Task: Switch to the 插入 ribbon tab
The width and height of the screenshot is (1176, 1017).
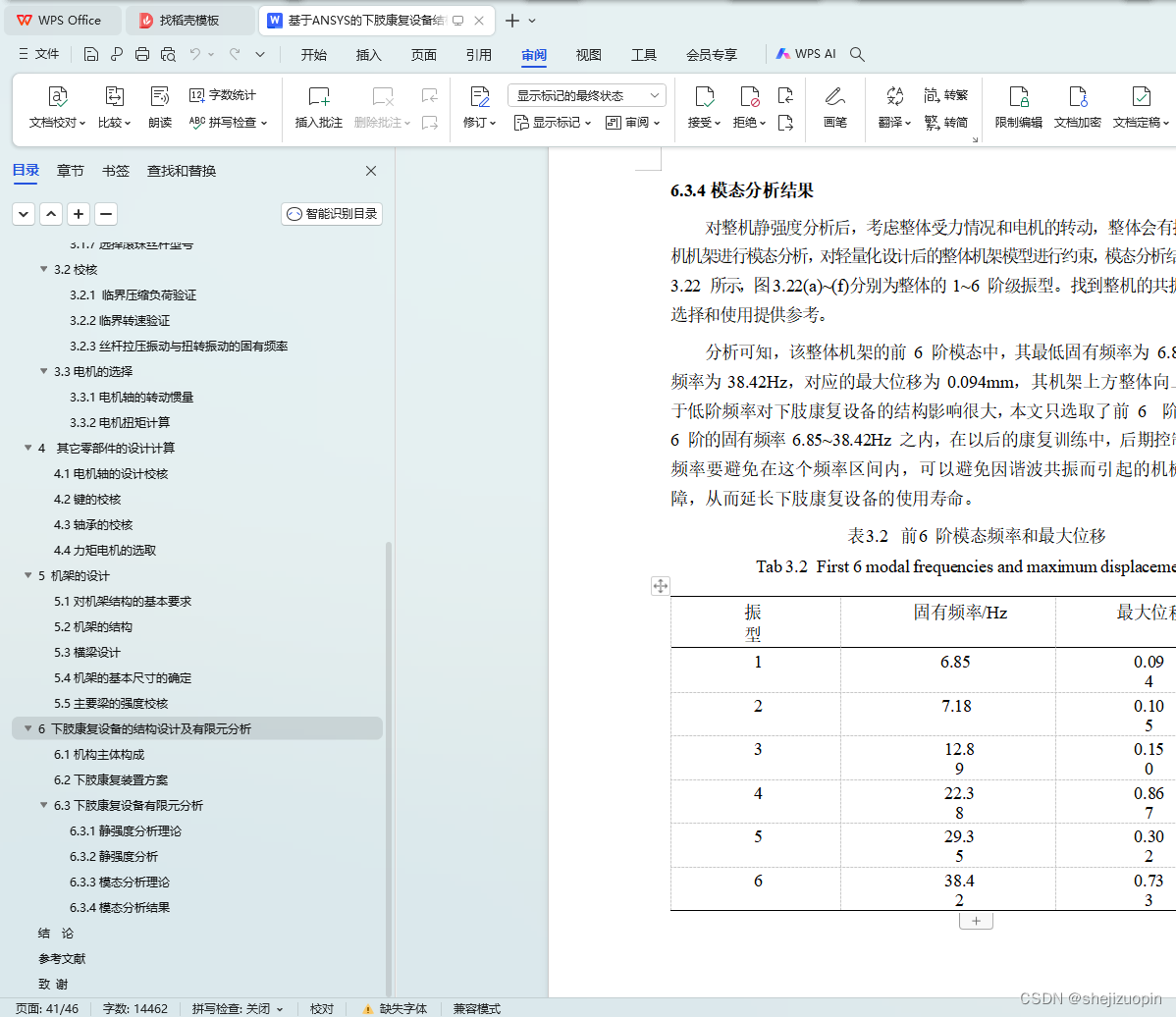Action: pos(368,55)
